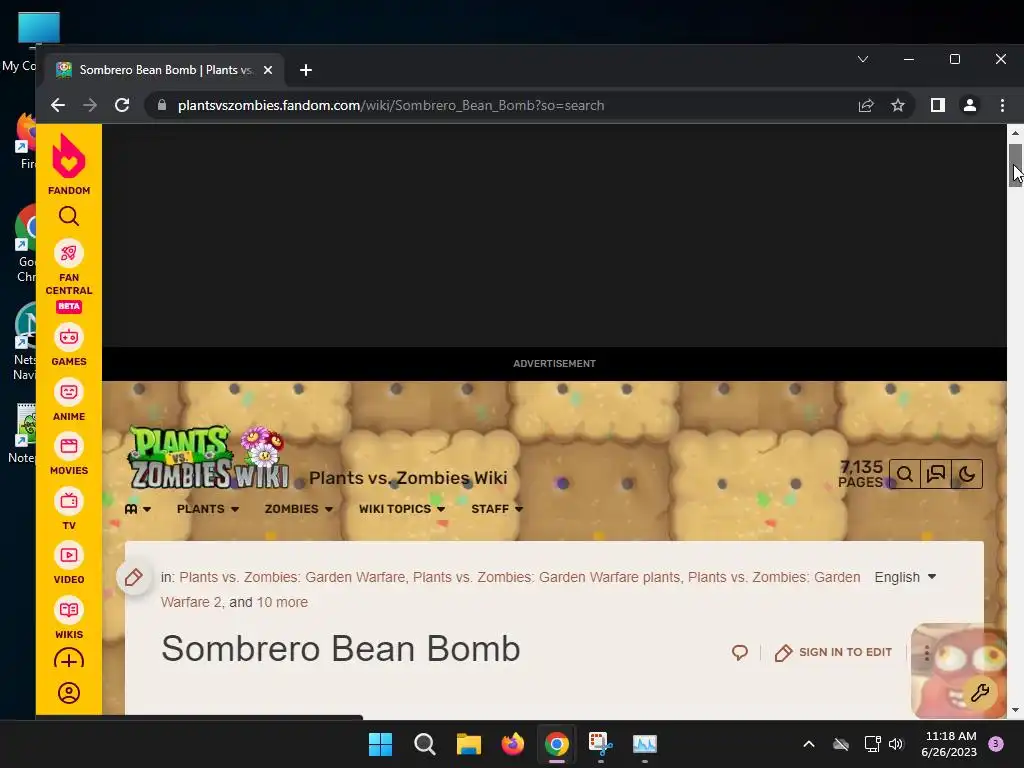The width and height of the screenshot is (1024, 768).
Task: Open the Video sidebar icon
Action: click(x=69, y=556)
